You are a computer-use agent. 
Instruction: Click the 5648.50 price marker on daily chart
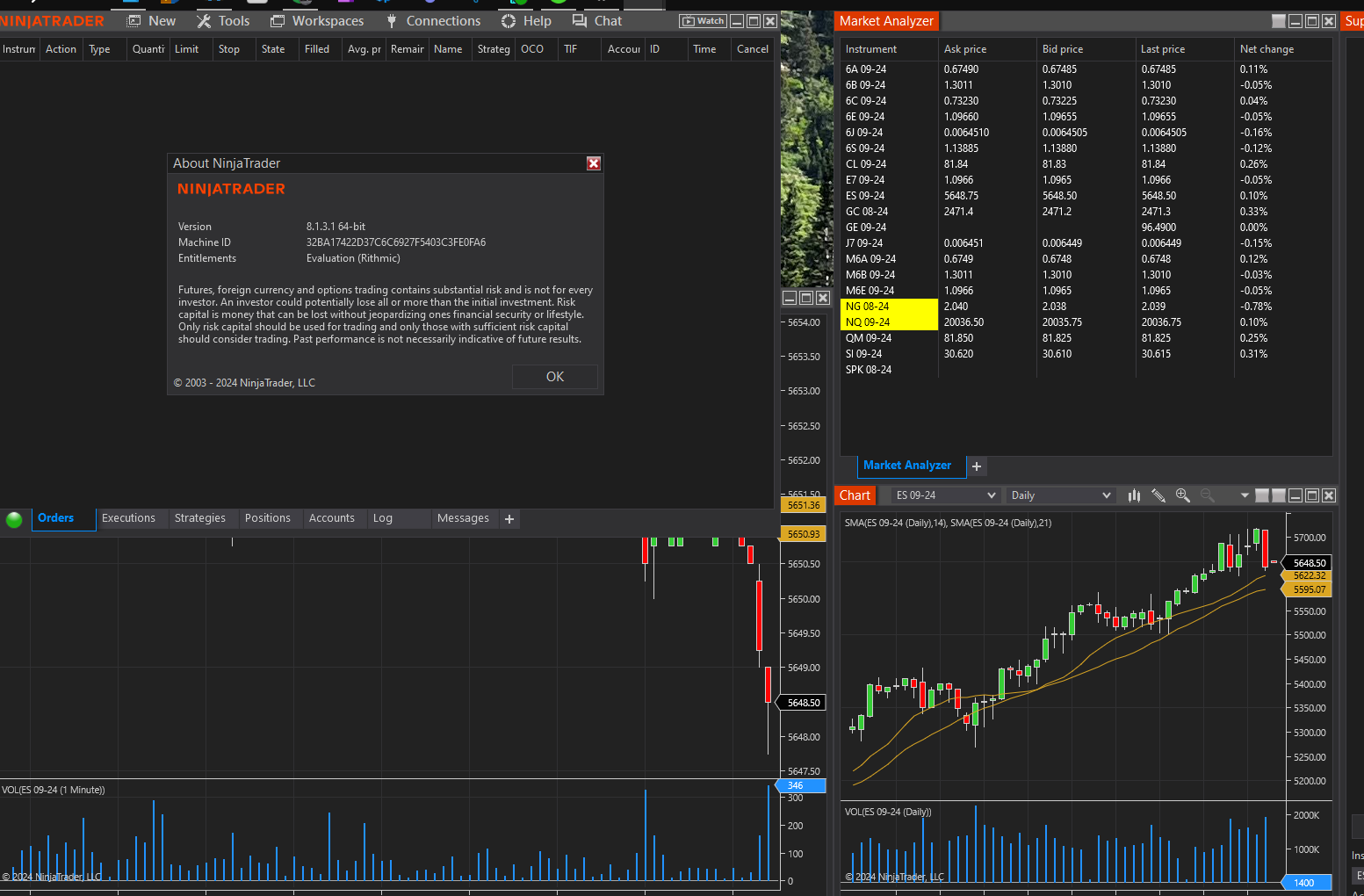point(1309,563)
